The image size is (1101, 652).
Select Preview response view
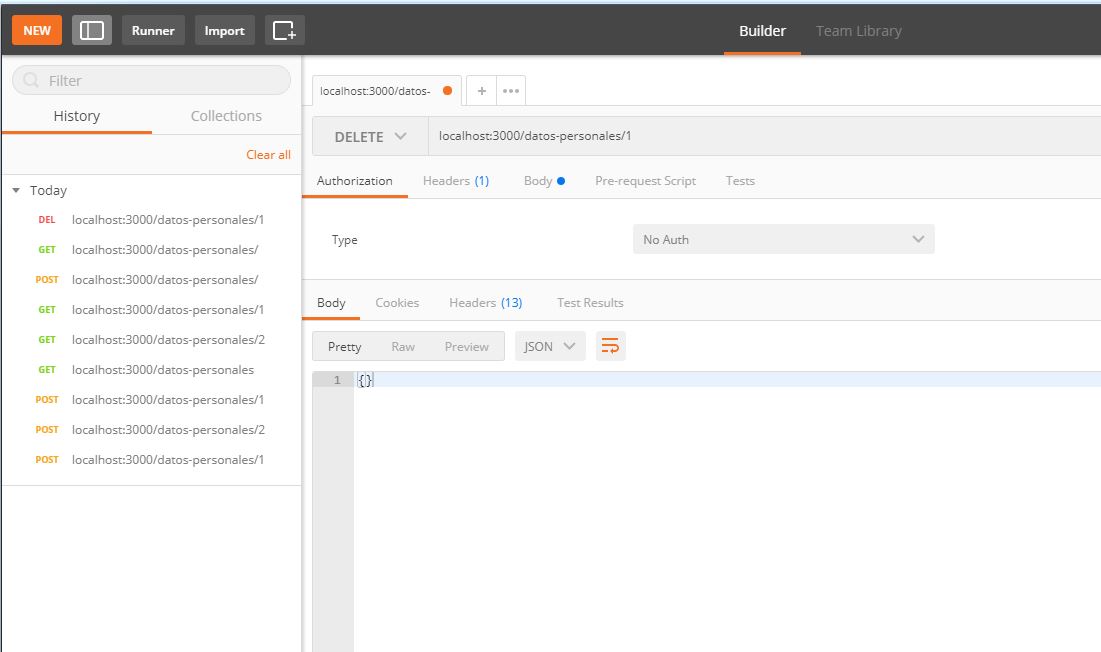tap(466, 346)
